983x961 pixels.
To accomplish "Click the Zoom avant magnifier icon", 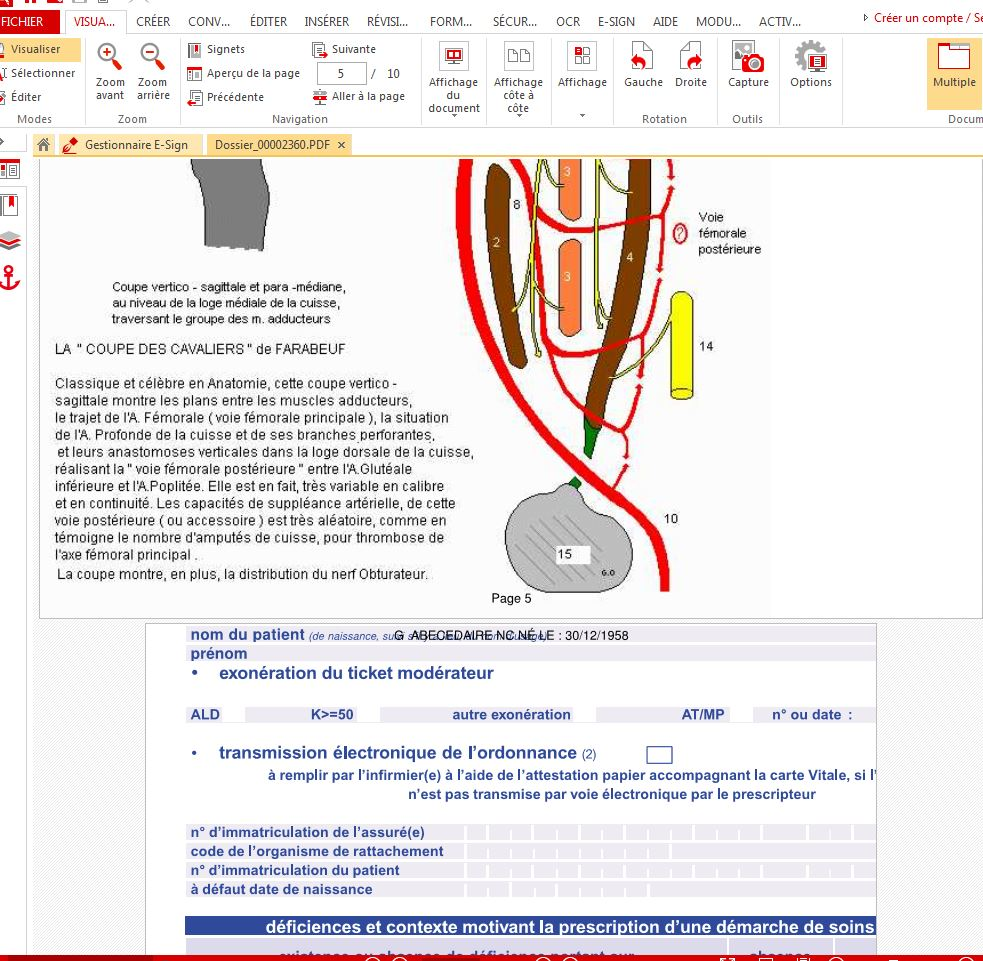I will tap(109, 56).
